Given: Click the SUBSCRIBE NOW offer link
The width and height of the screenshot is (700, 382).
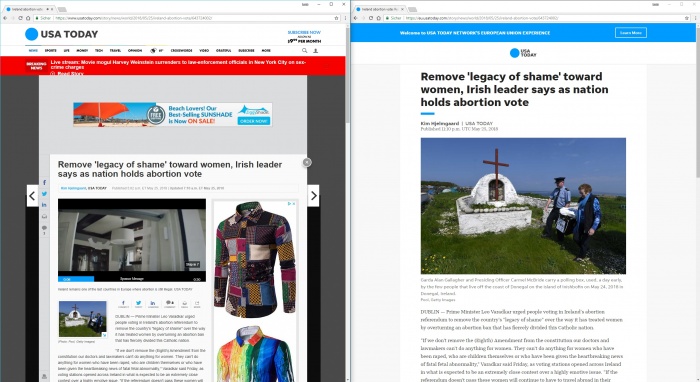Looking at the screenshot, I should pos(304,37).
